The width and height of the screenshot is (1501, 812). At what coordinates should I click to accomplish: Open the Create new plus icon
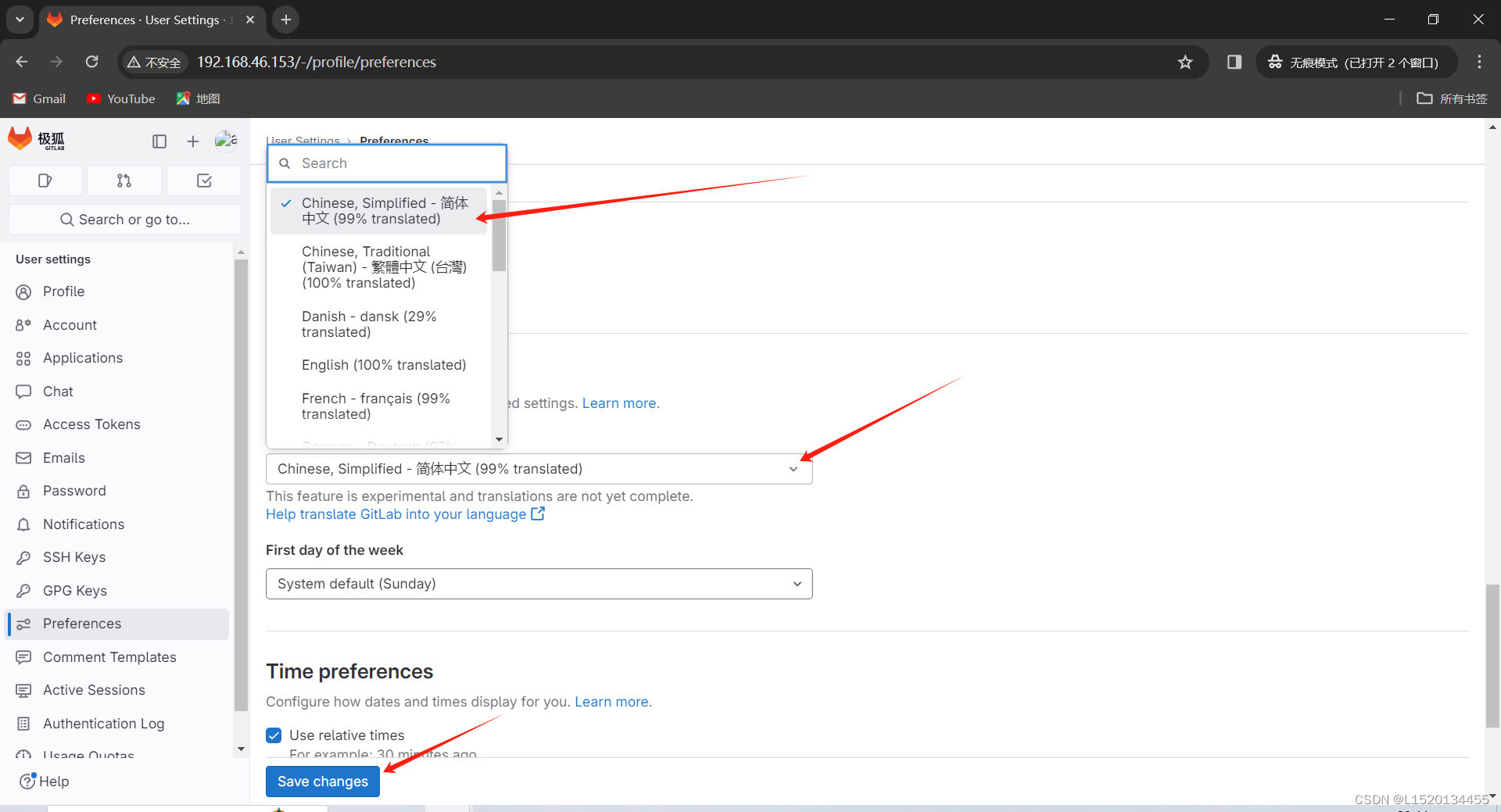click(192, 141)
